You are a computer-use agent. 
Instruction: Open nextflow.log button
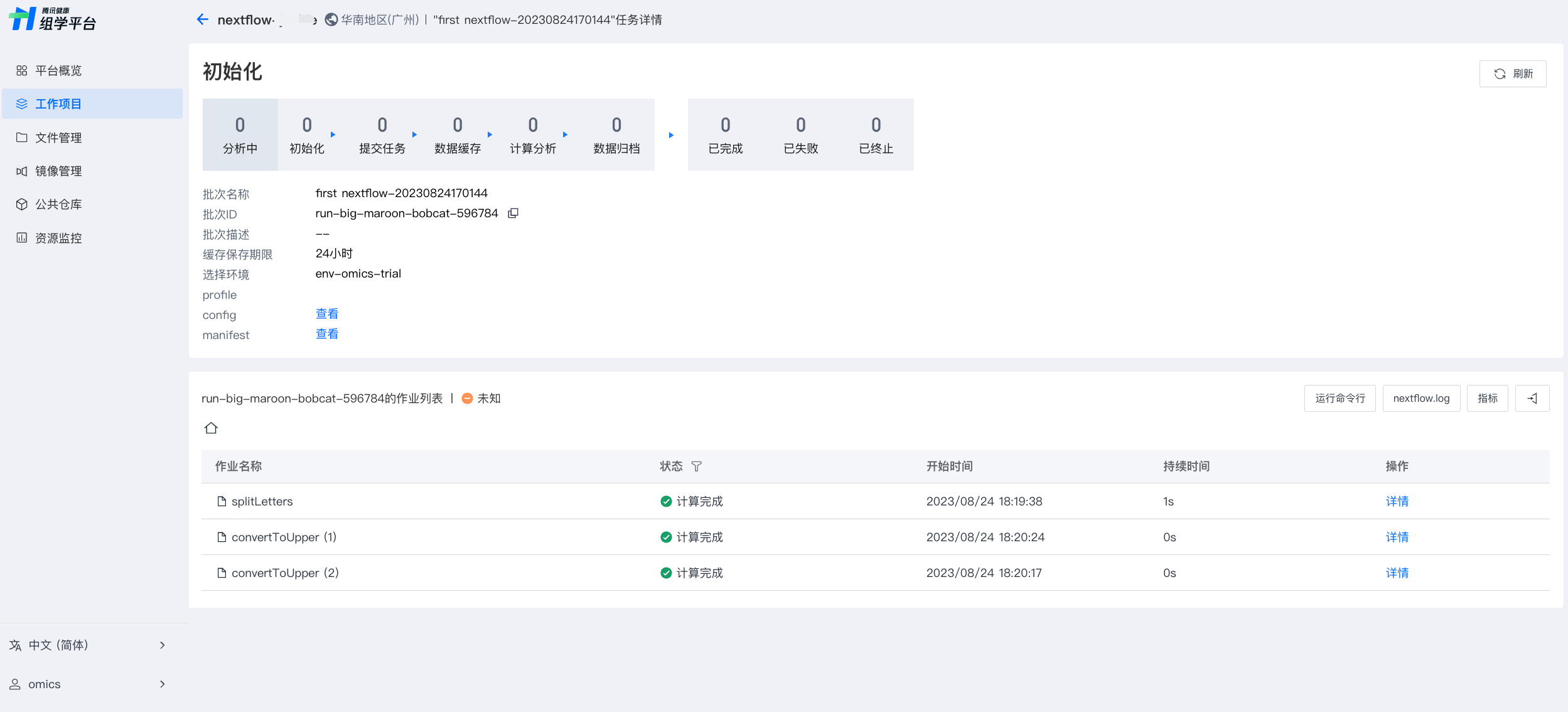(1420, 399)
